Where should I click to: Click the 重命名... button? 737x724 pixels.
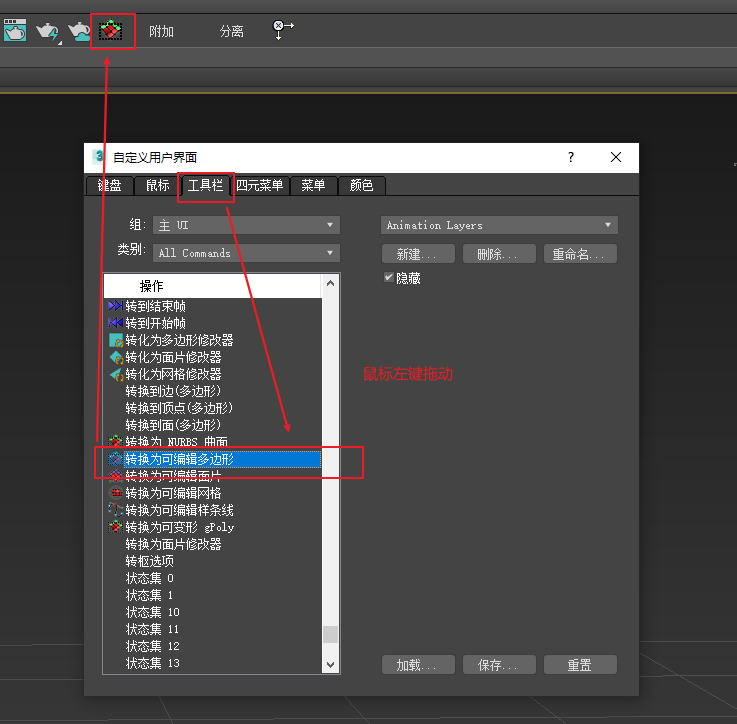(x=580, y=254)
